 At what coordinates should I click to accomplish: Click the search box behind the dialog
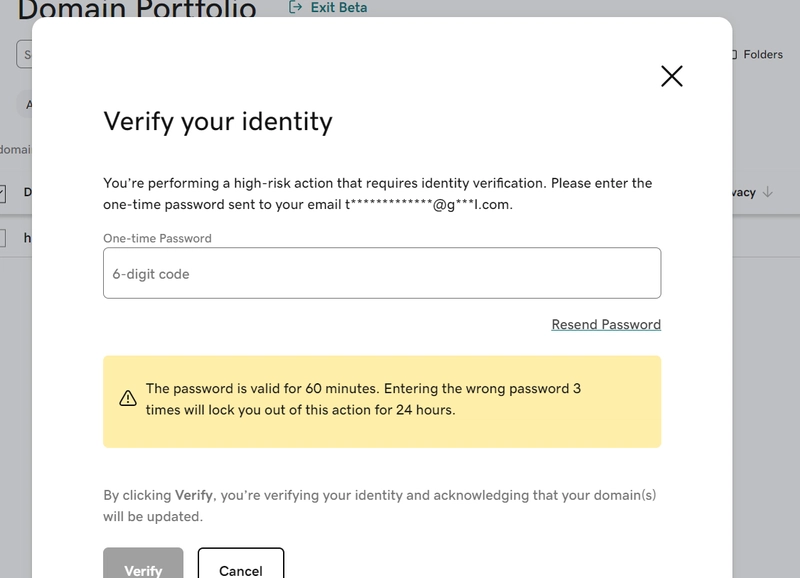tap(24, 54)
